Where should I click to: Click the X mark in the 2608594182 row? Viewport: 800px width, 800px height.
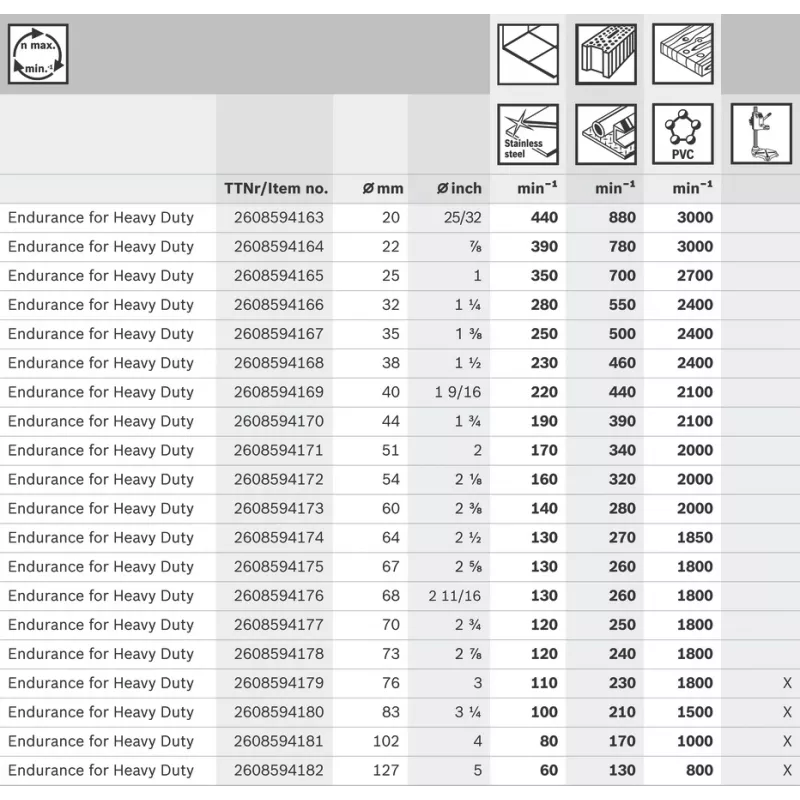tap(787, 770)
